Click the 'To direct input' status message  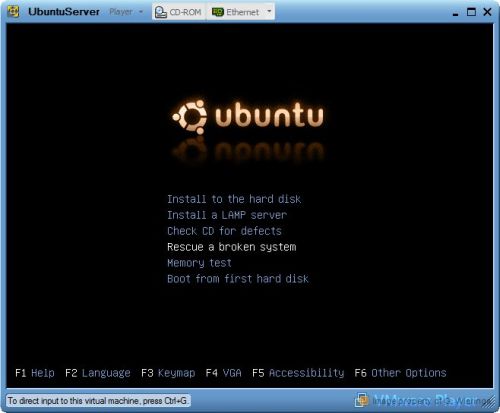click(98, 400)
